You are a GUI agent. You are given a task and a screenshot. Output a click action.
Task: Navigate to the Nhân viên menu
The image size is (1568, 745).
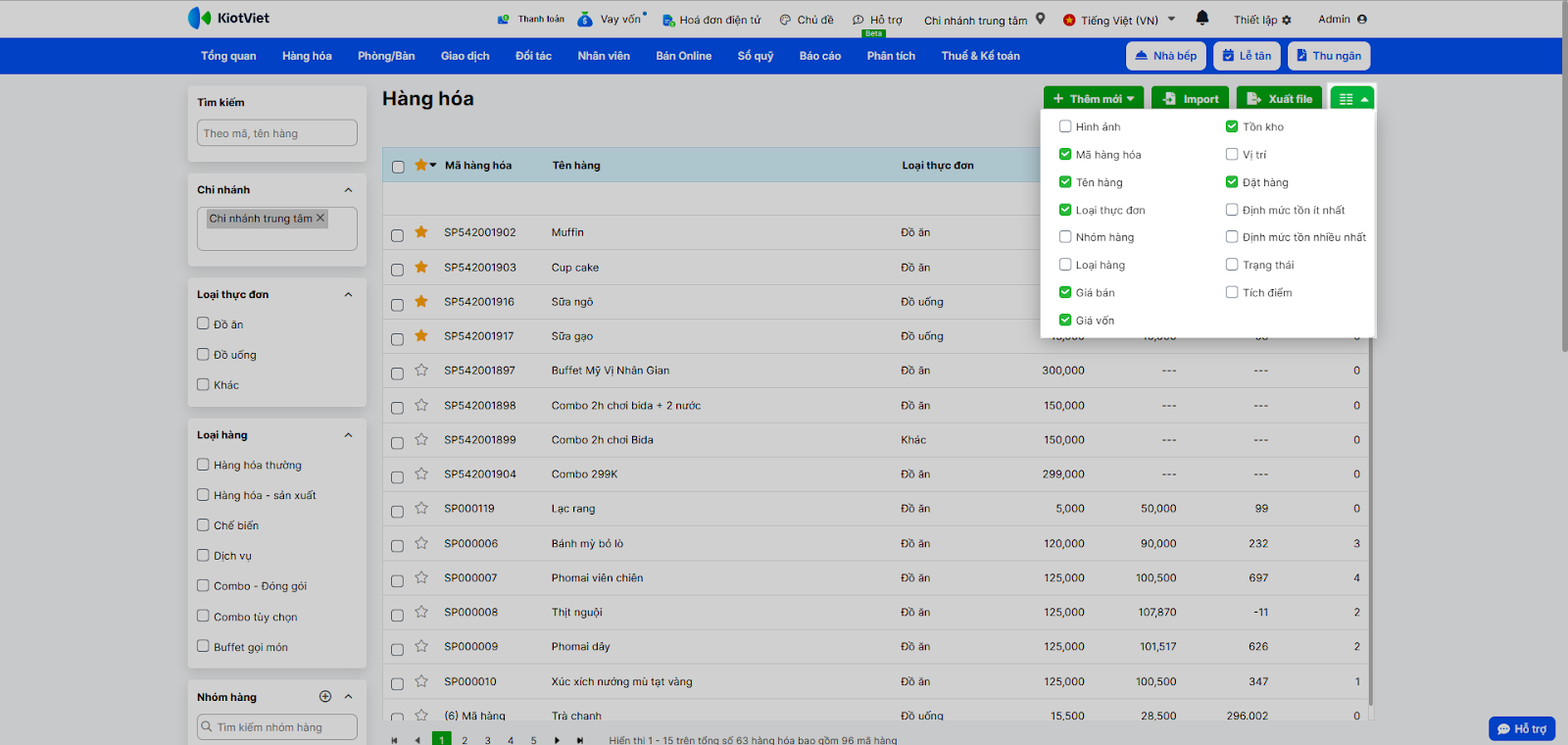[603, 56]
